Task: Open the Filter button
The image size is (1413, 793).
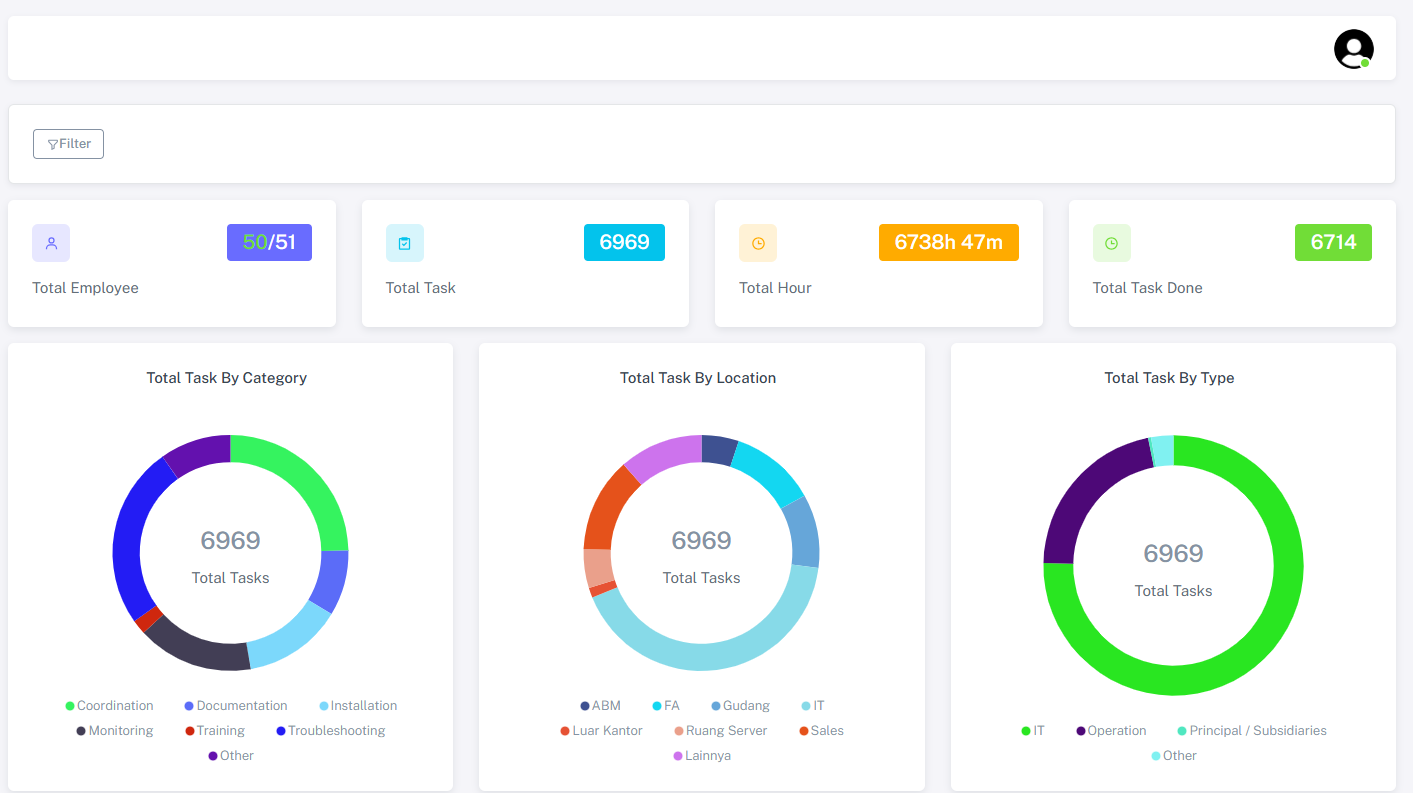Action: (68, 144)
